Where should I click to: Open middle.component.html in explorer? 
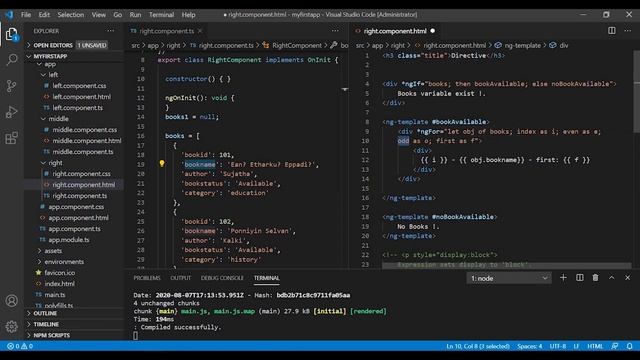tap(87, 141)
